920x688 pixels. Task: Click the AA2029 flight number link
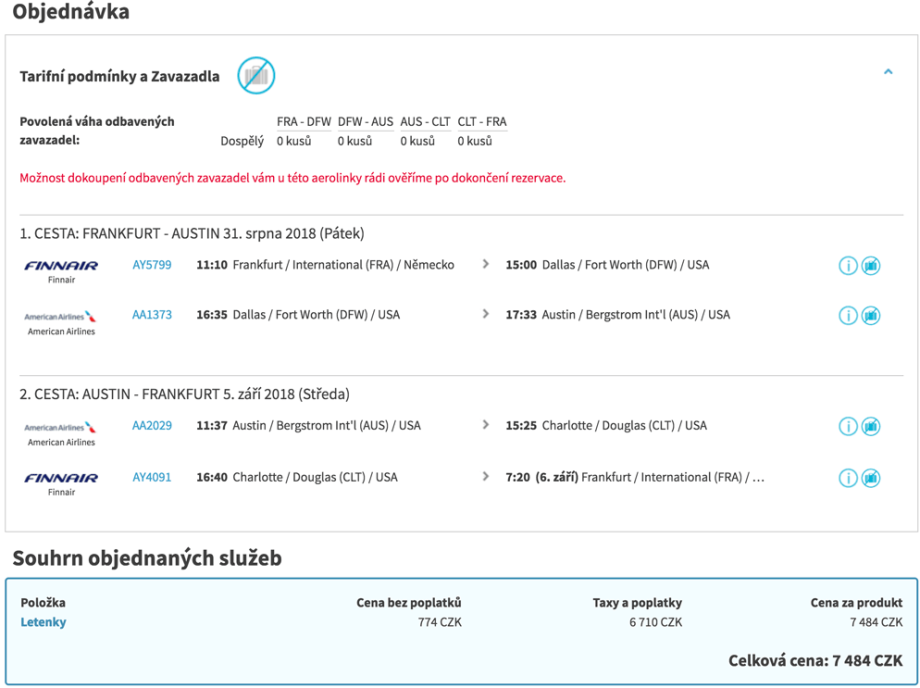coord(152,426)
